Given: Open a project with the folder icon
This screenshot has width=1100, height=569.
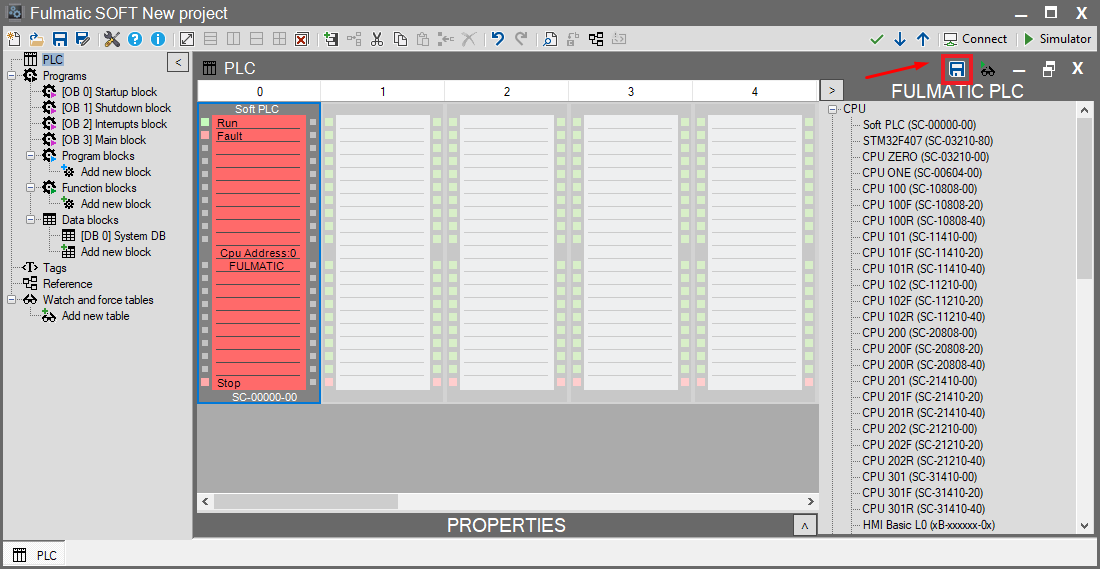Looking at the screenshot, I should pos(36,39).
